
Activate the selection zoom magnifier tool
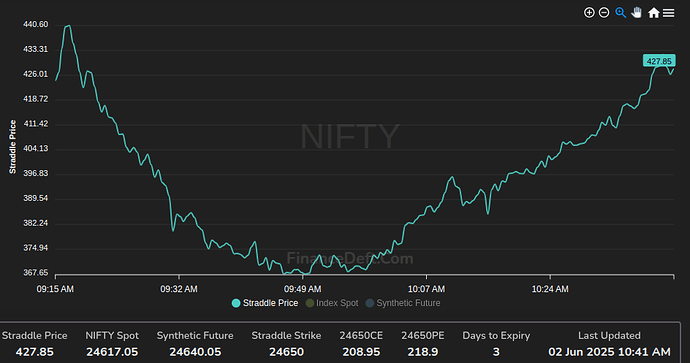click(620, 13)
